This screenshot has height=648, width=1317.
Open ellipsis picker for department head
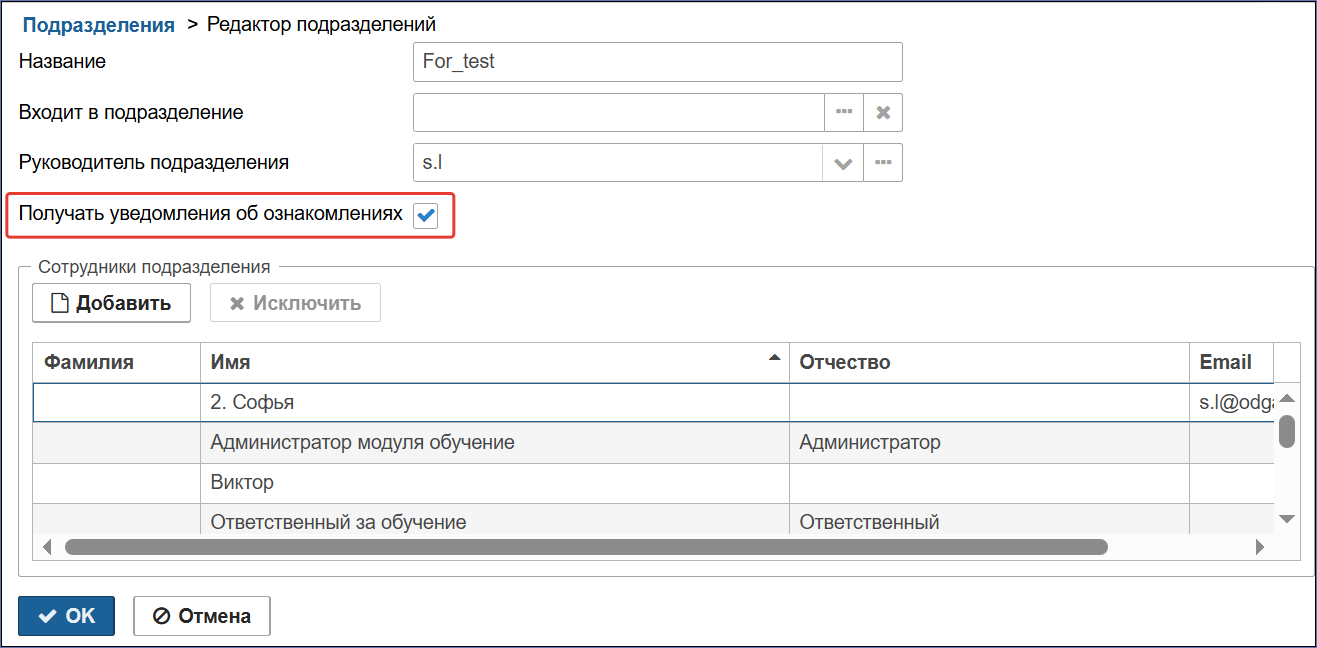pyautogui.click(x=883, y=163)
